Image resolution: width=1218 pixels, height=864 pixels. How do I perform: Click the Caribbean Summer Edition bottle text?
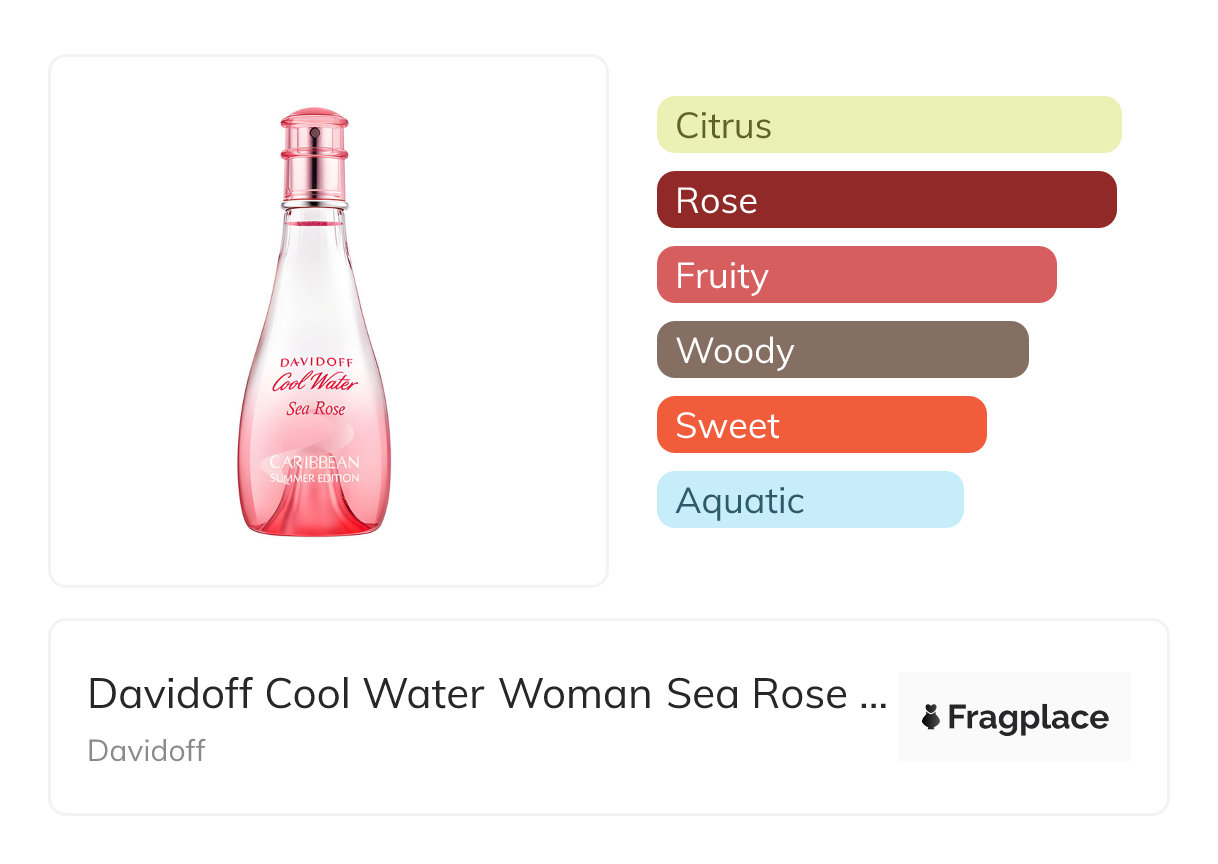coord(314,468)
